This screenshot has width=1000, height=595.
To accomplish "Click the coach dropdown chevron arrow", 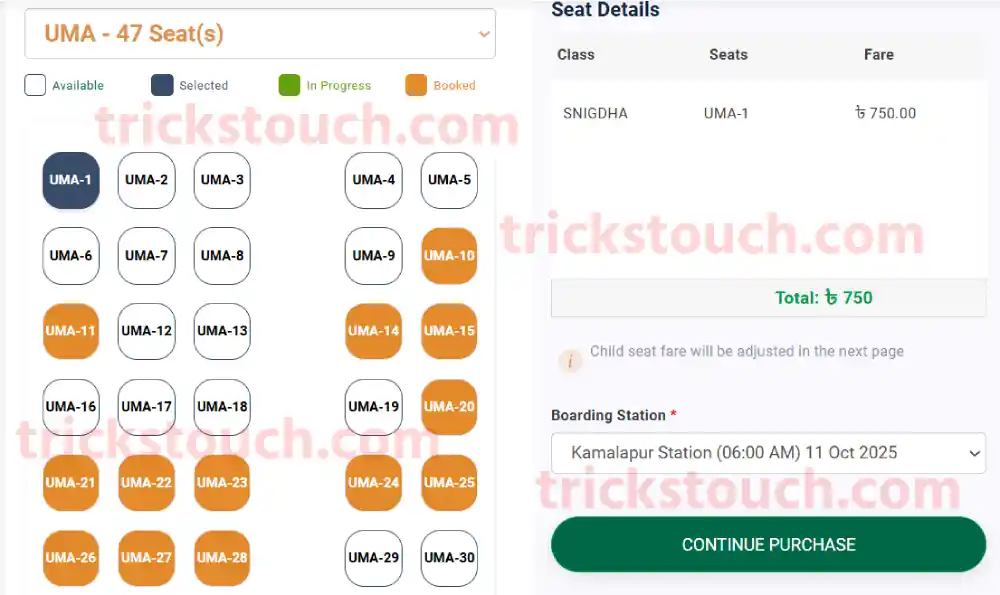I will pos(484,34).
